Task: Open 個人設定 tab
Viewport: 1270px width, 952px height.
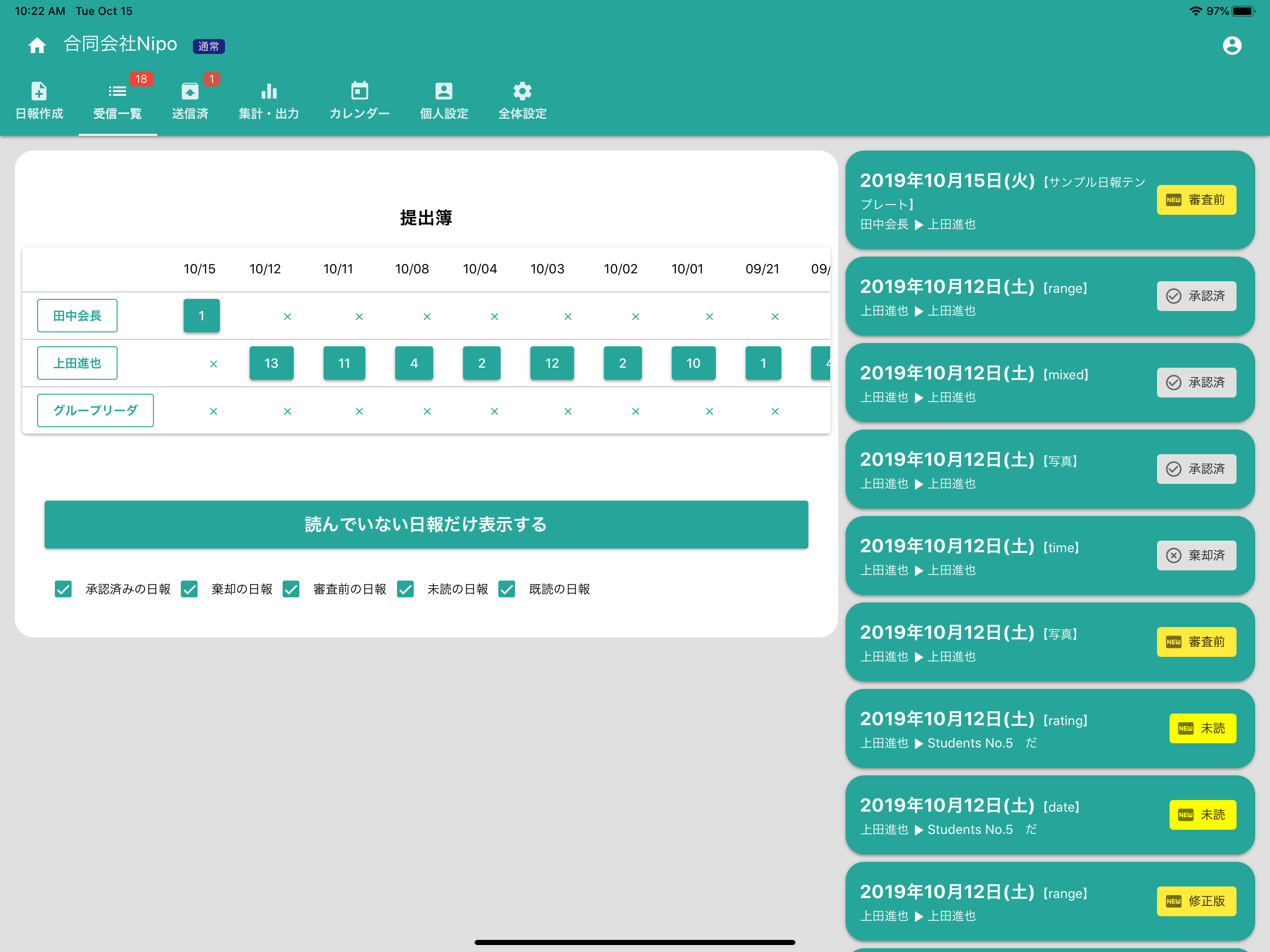Action: 444,101
